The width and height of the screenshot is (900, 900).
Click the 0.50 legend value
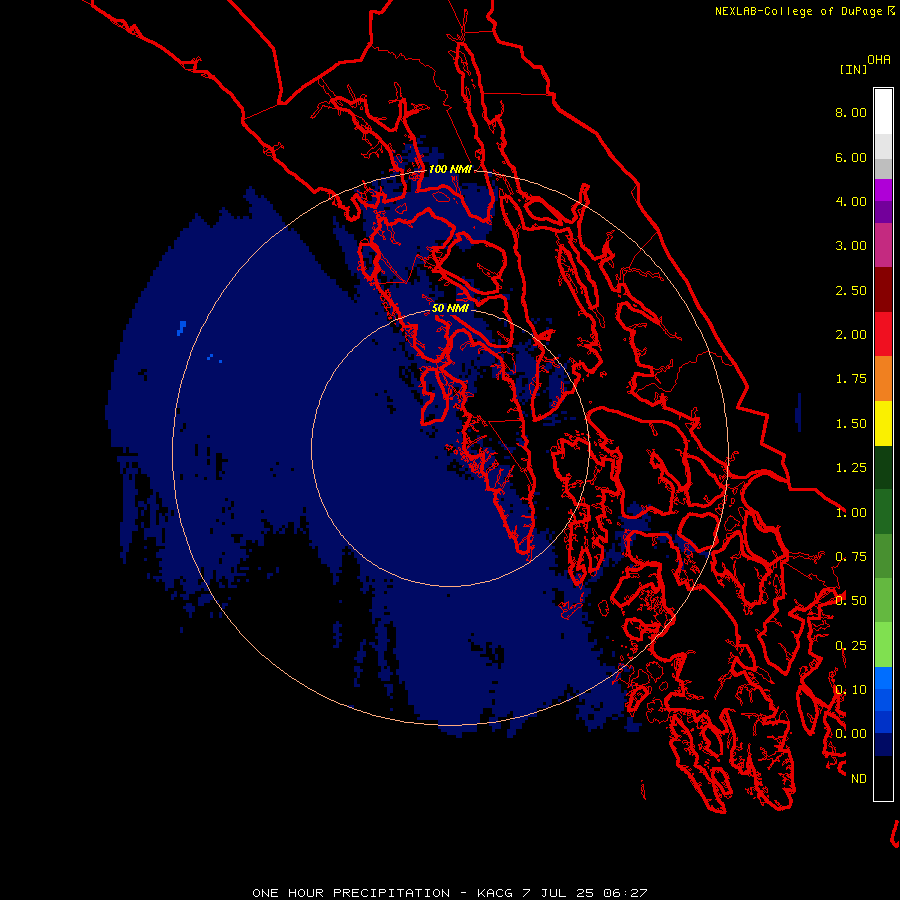click(x=851, y=601)
